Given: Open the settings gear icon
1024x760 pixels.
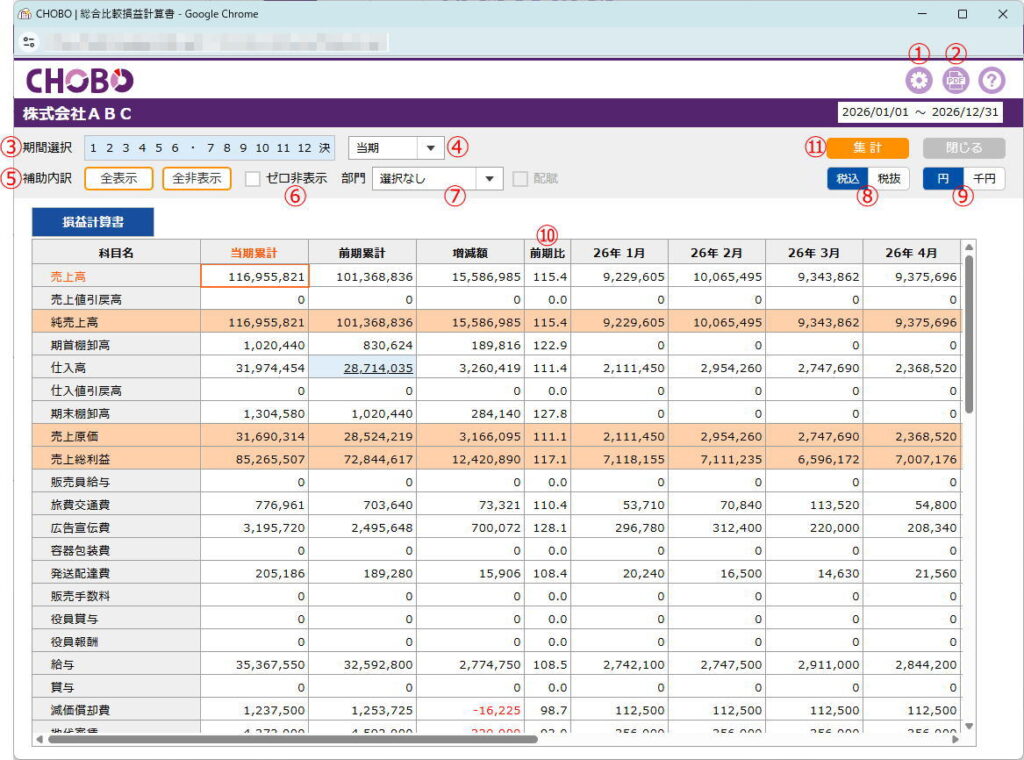Looking at the screenshot, I should pyautogui.click(x=918, y=81).
